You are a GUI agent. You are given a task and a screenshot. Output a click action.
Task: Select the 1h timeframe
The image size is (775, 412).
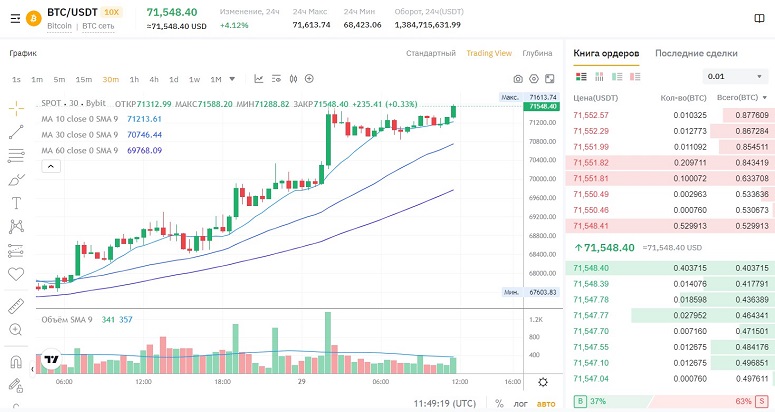(x=133, y=78)
